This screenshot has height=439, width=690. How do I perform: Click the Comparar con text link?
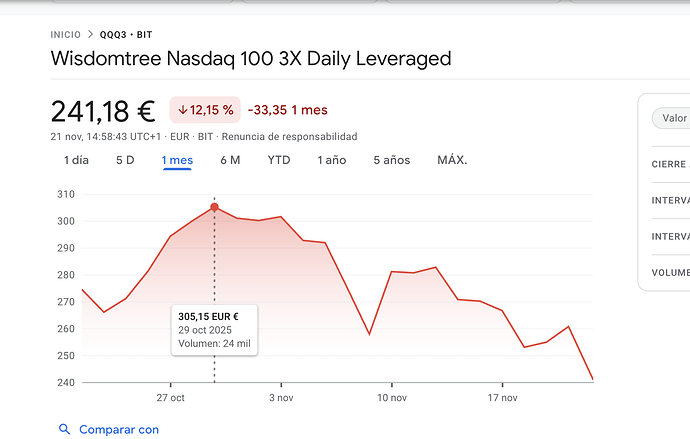tap(119, 429)
